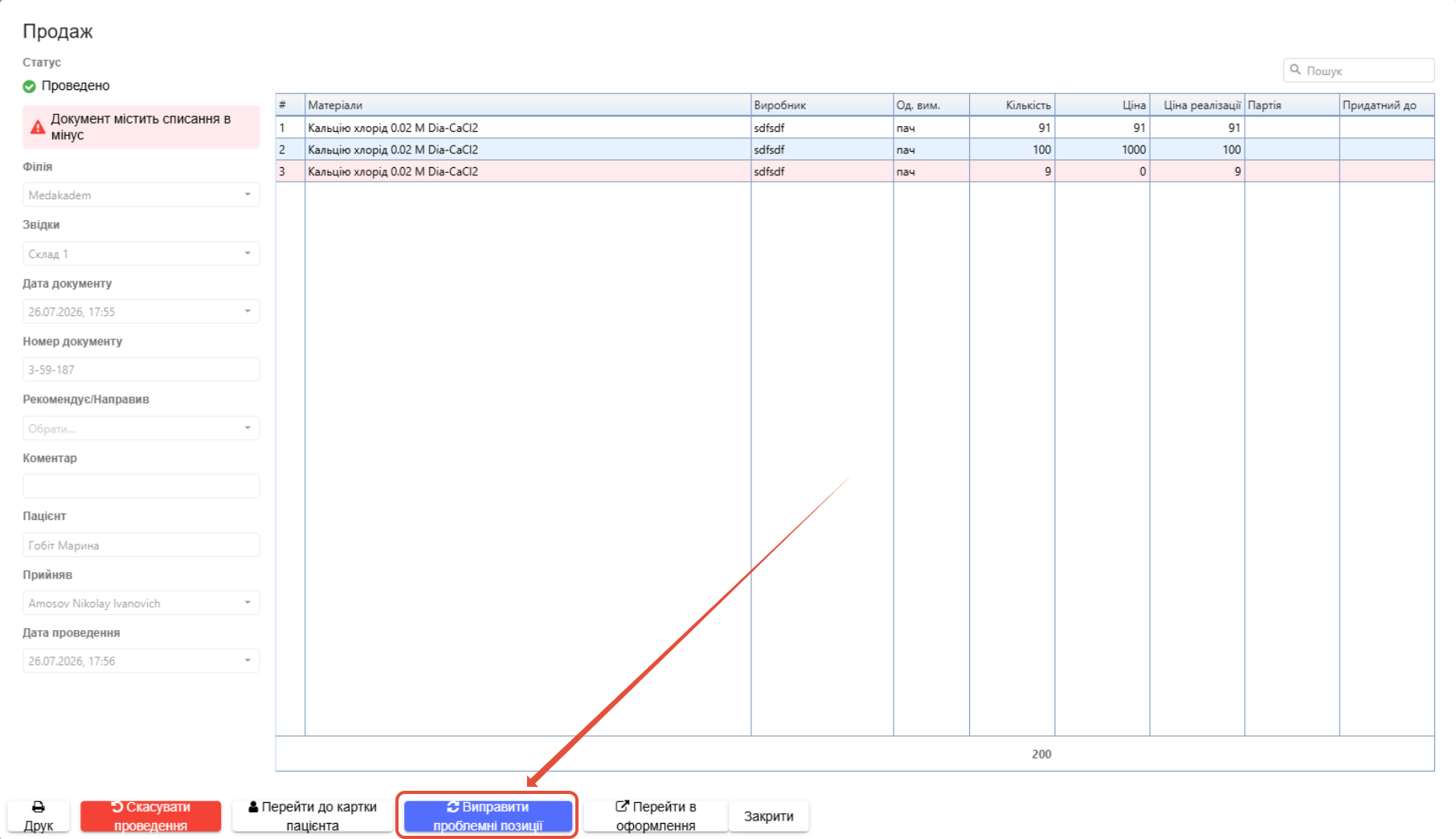This screenshot has height=839, width=1456.
Task: Click the blue Виправити проблемні позиції button
Action: pos(488,816)
